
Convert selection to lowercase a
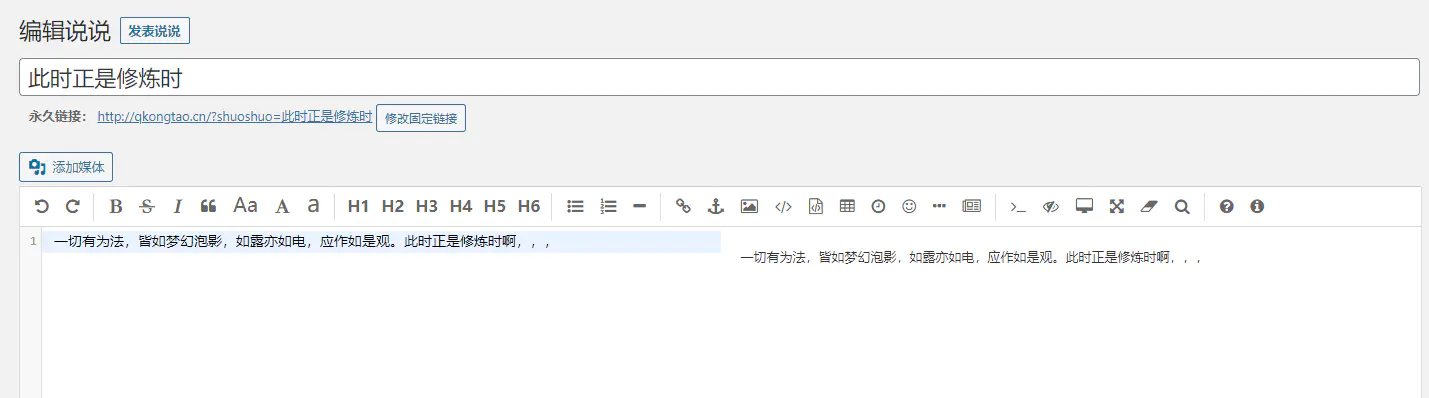313,206
